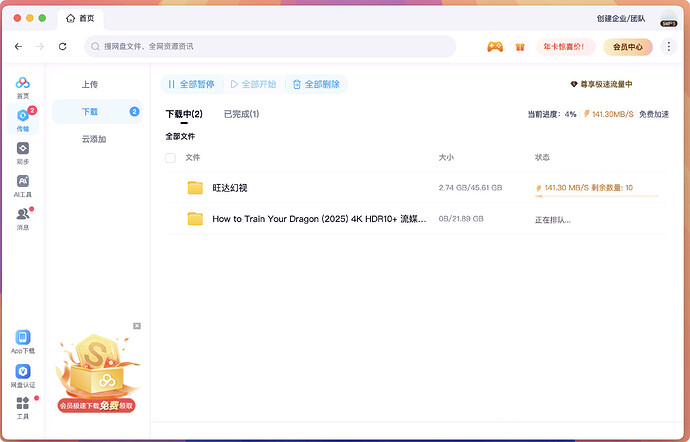Click the 141.30 MB/S 剩余数量 status

[x=584, y=188]
